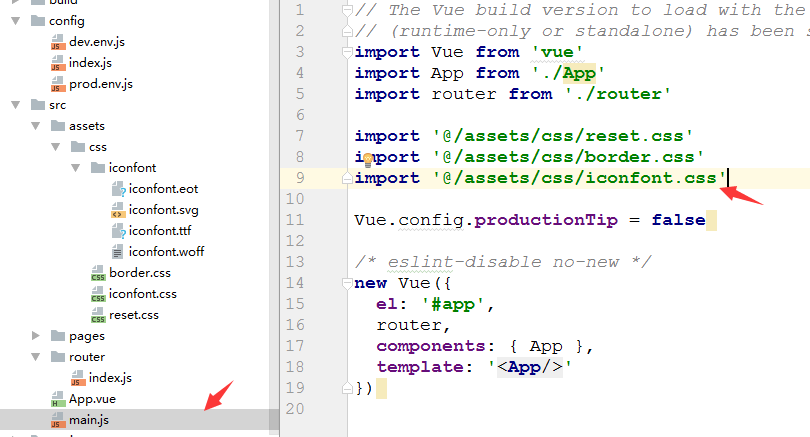Click the lightbulb intention icon on line 8
This screenshot has width=810, height=437.
pos(369,158)
